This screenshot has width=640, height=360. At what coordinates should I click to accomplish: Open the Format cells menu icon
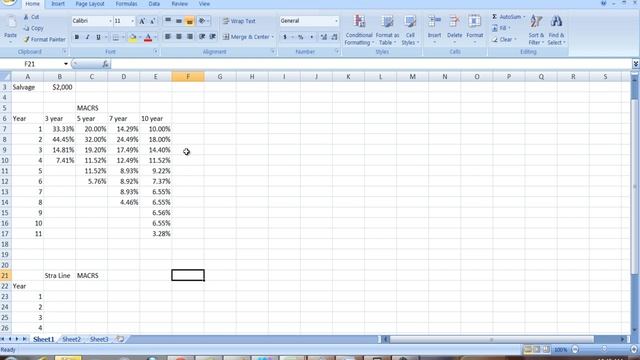pyautogui.click(x=474, y=21)
